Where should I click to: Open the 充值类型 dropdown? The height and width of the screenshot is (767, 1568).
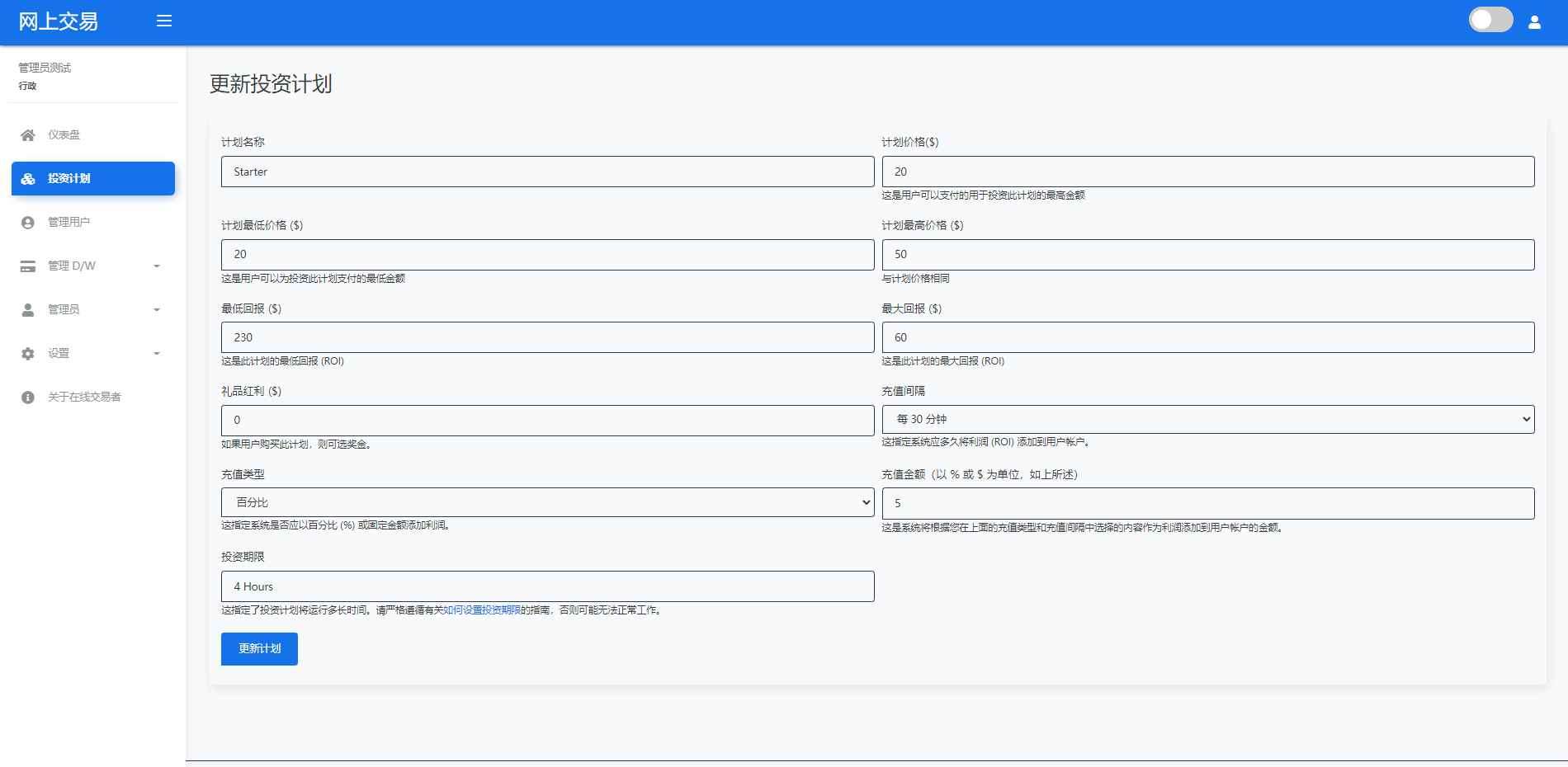(x=547, y=502)
